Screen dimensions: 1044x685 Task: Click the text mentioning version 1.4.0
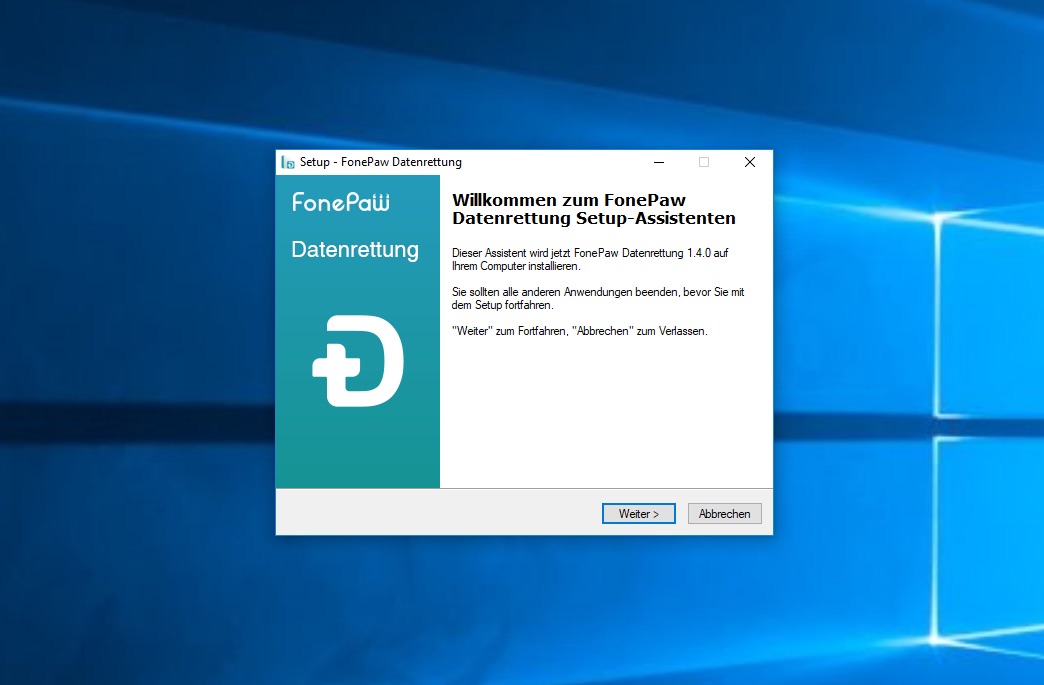pyautogui.click(x=590, y=259)
